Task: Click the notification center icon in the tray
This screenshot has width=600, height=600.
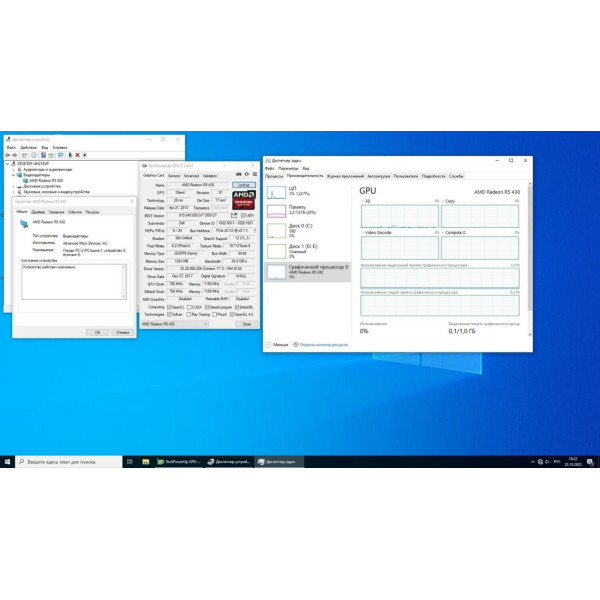Action: [590, 462]
